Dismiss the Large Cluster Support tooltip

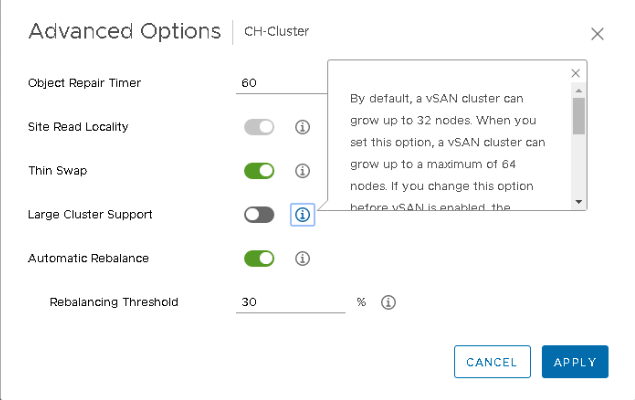tap(575, 73)
